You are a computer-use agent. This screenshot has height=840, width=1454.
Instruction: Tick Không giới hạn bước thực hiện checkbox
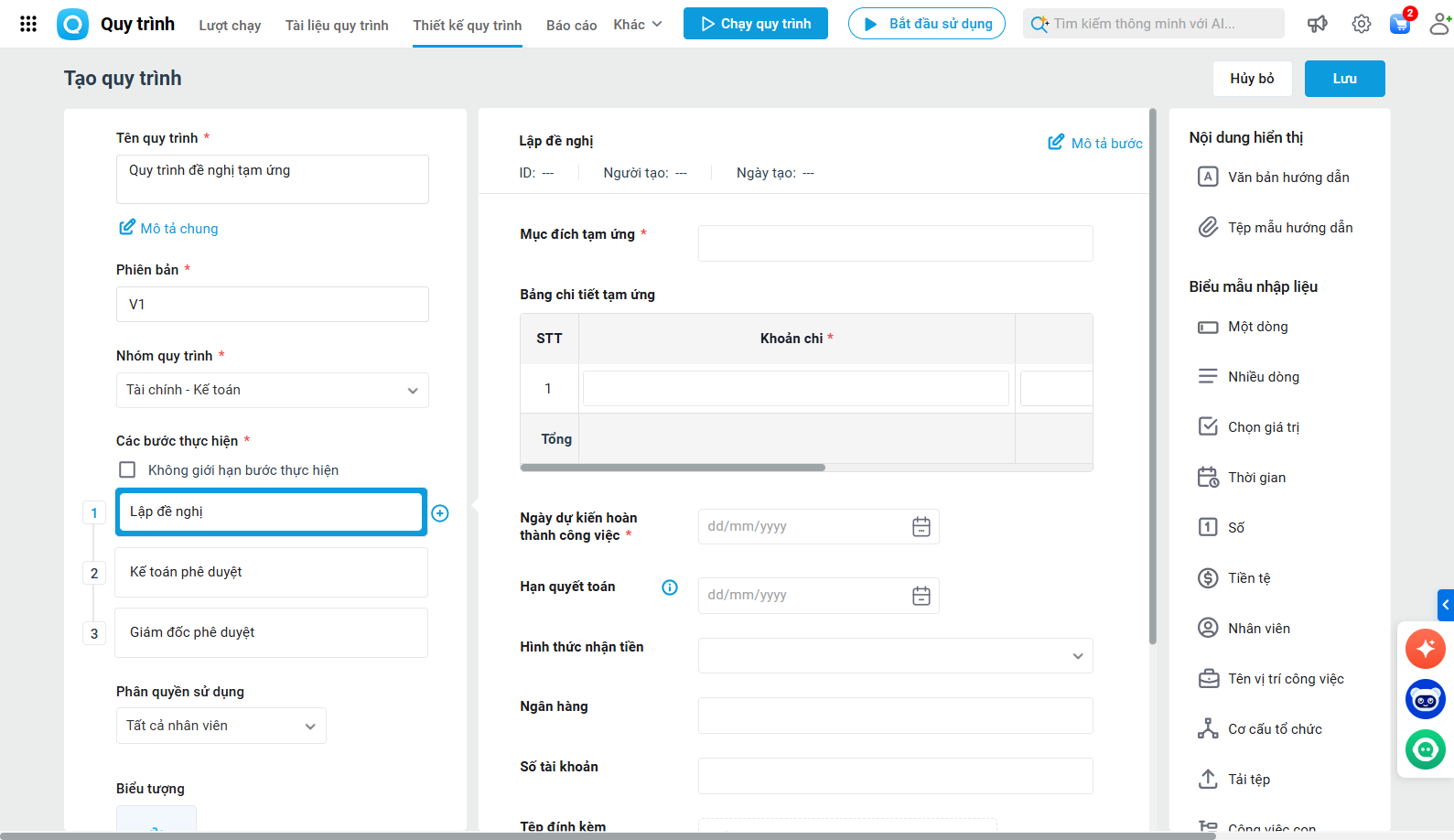[127, 470]
